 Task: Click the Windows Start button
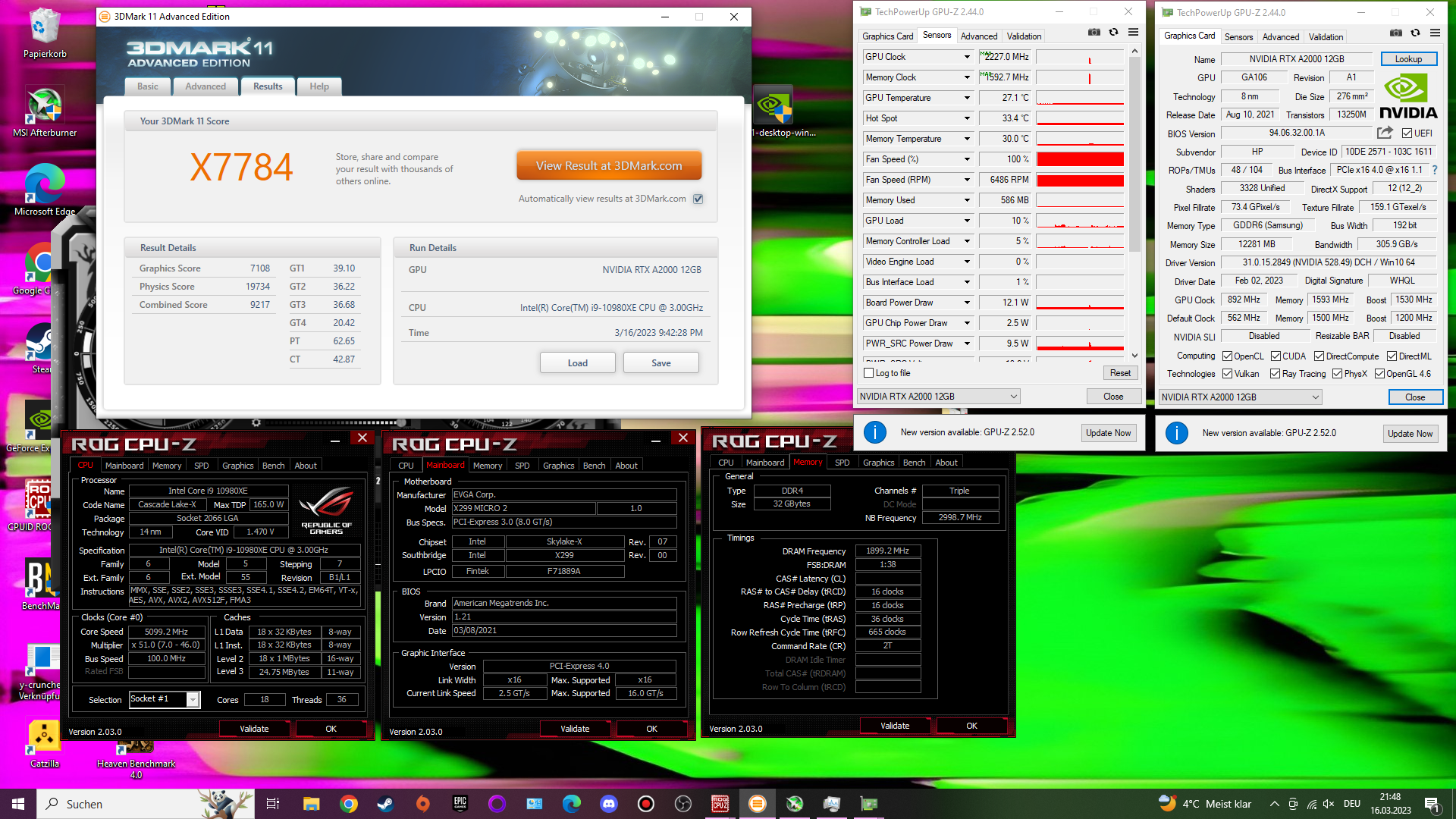18,804
